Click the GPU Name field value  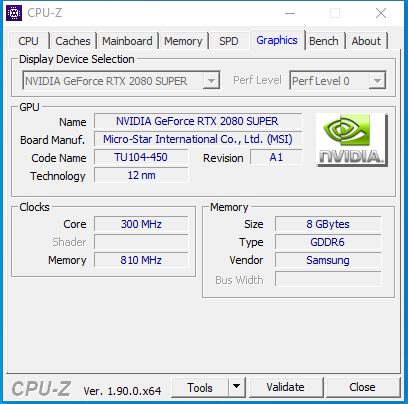[198, 121]
